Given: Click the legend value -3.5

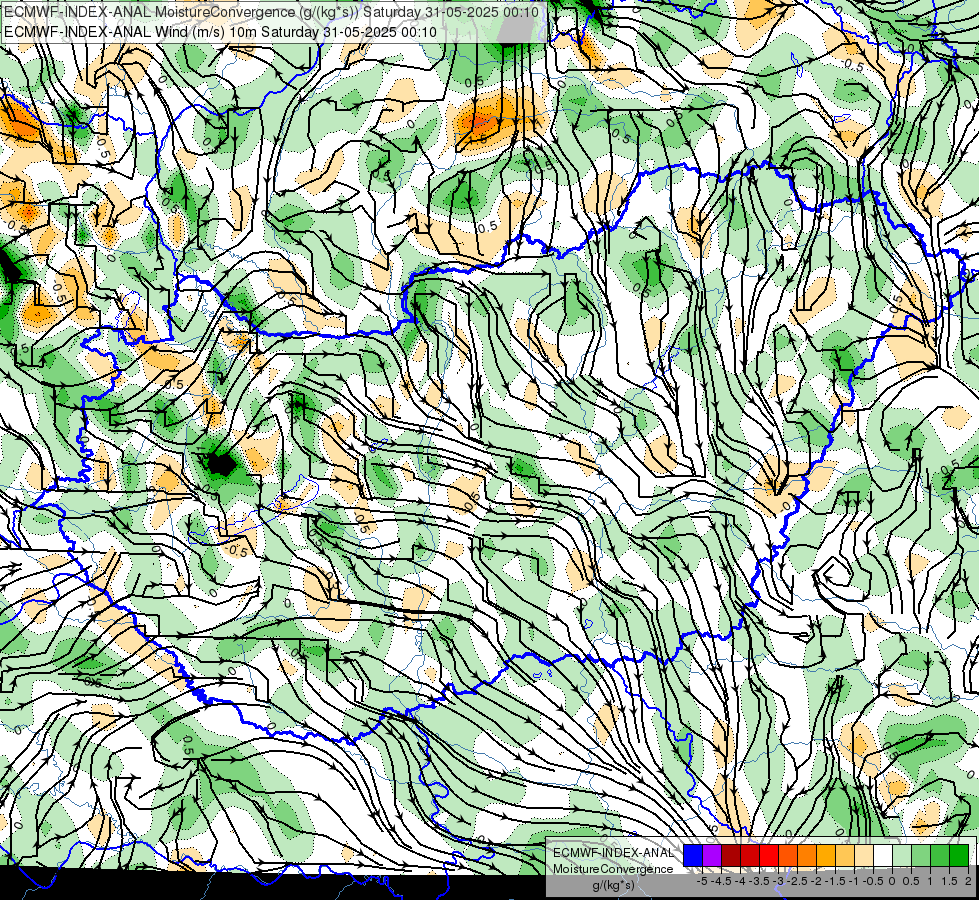Looking at the screenshot, I should [759, 881].
